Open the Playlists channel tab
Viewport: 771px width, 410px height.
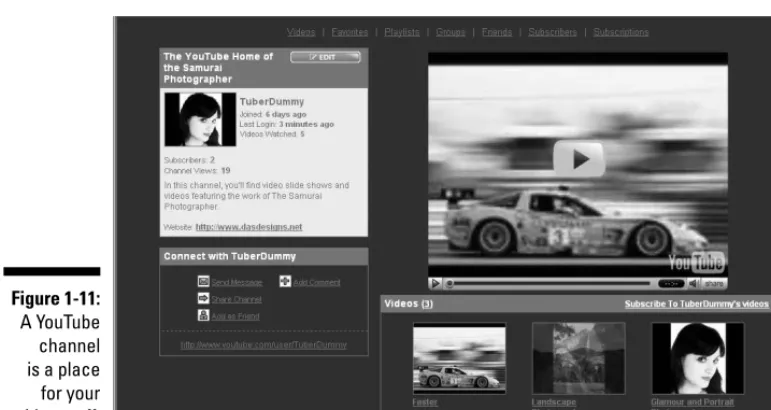click(x=402, y=32)
